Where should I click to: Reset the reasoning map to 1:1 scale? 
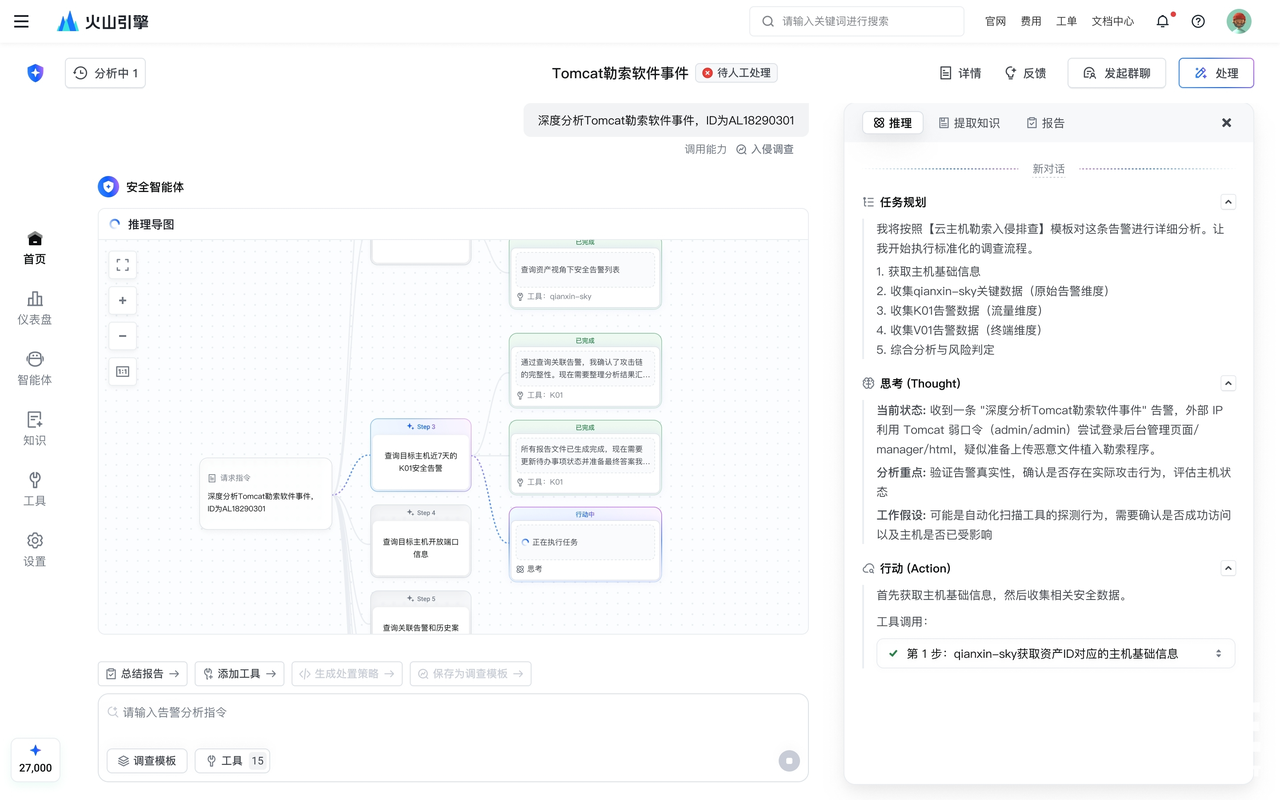tap(122, 372)
